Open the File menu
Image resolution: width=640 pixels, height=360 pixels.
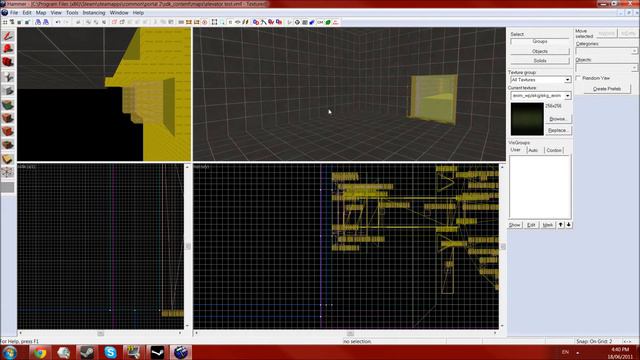[14, 13]
